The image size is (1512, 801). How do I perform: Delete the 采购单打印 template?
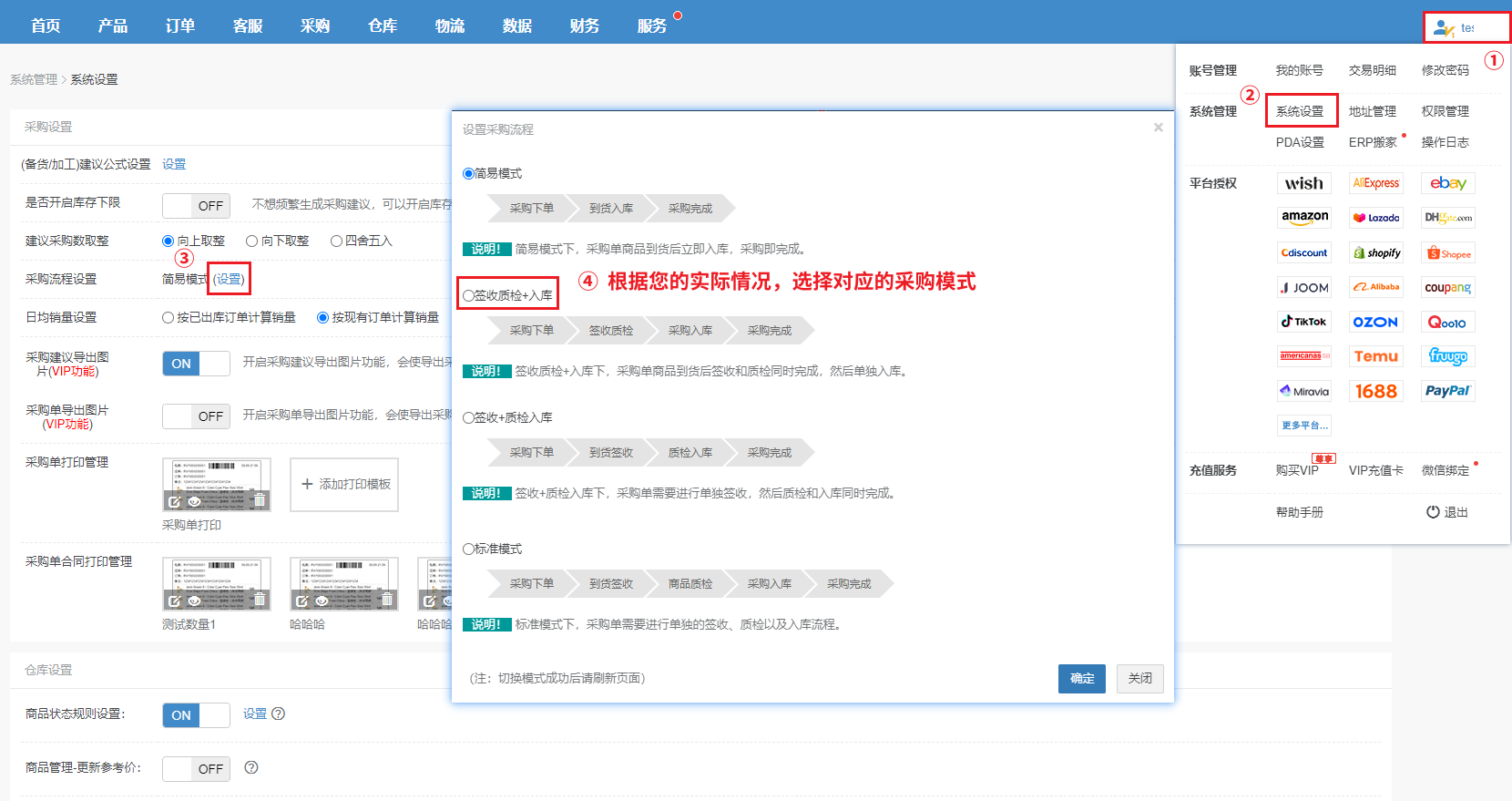(260, 500)
